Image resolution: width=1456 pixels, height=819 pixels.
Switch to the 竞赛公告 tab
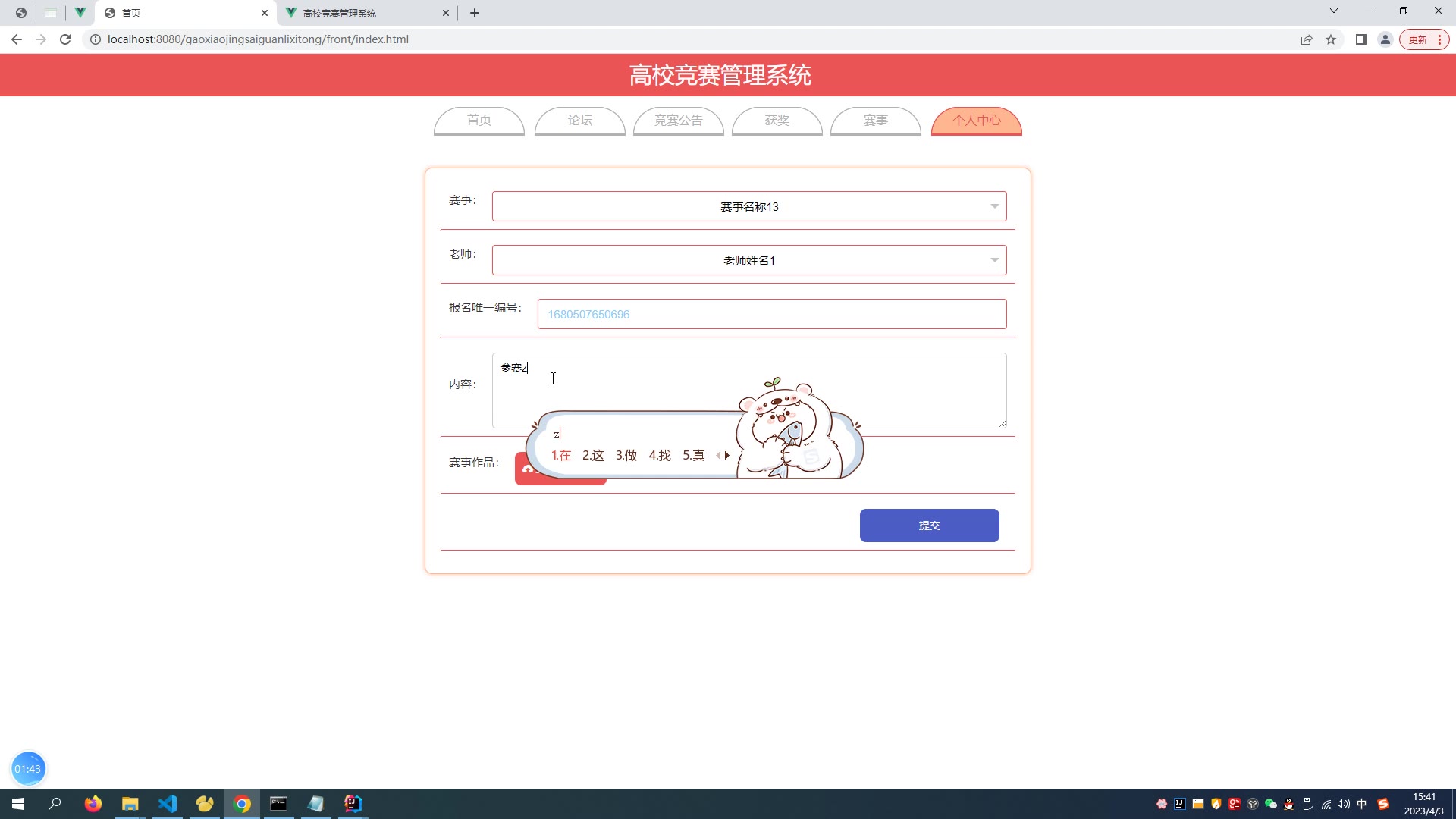coord(679,121)
